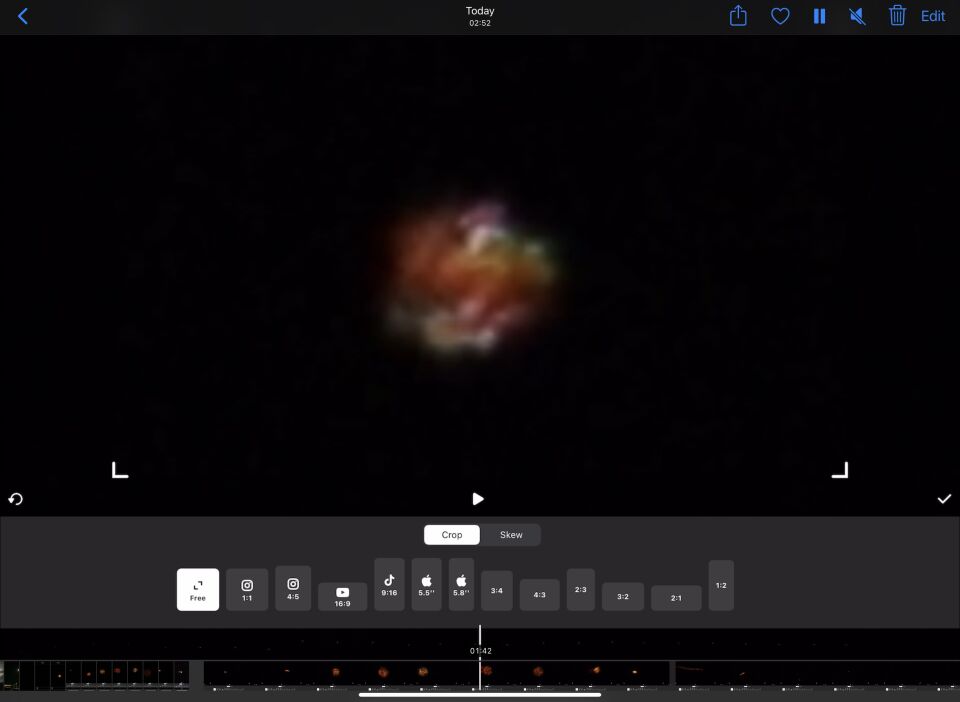The image size is (960, 702).
Task: Play the video preview
Action: pos(478,499)
